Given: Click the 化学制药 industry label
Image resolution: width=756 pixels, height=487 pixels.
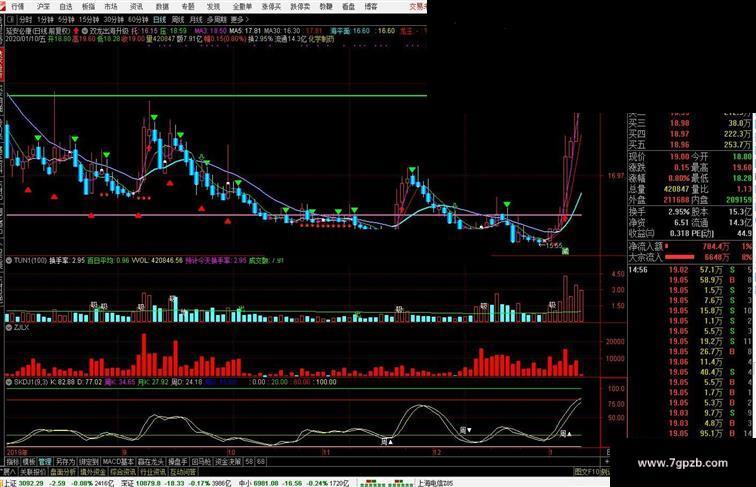Looking at the screenshot, I should (320, 39).
